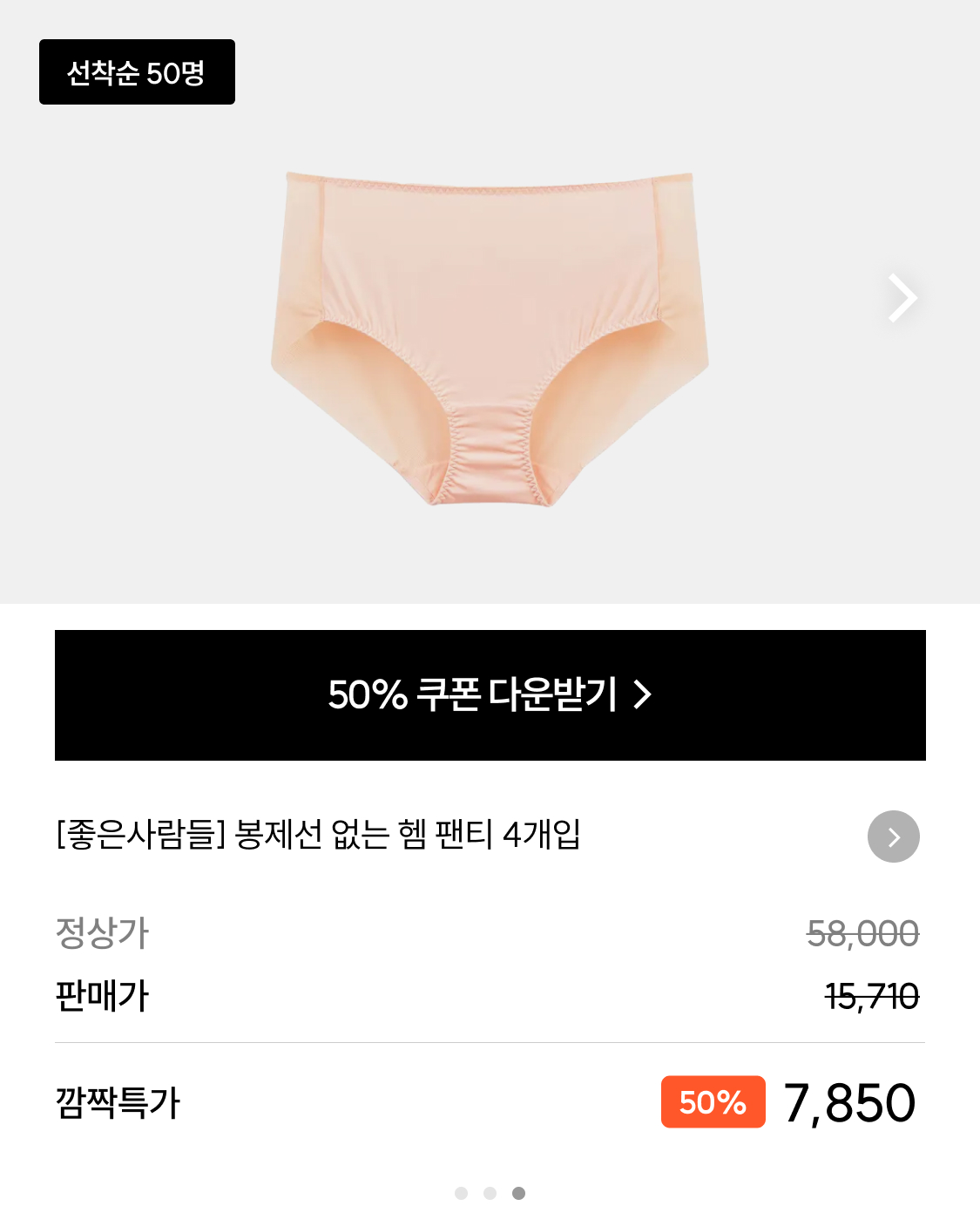Click the 판매가 label
The image size is (980, 1226).
coord(102,996)
